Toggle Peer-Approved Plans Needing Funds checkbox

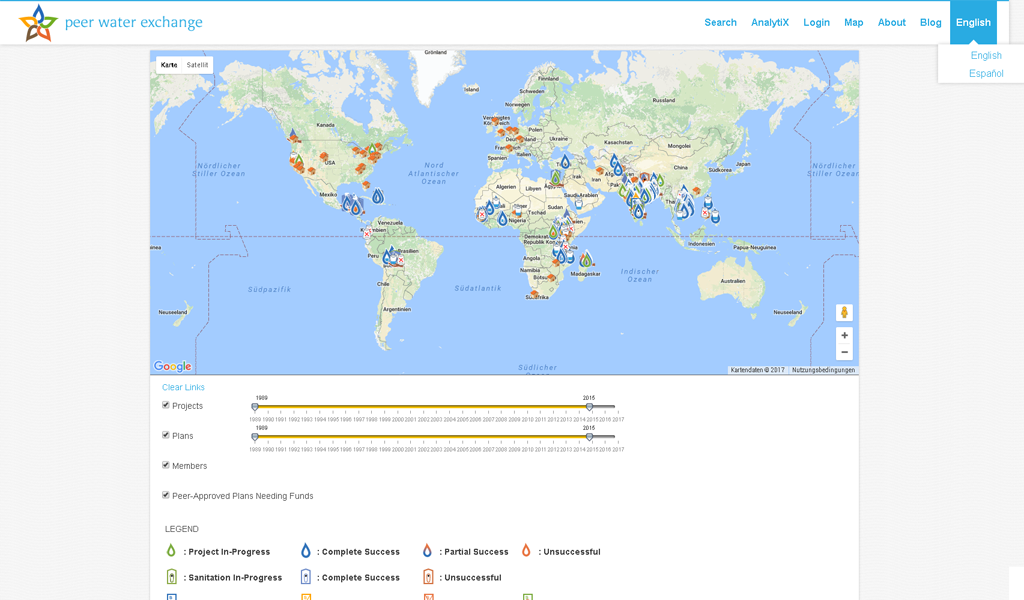tap(166, 495)
